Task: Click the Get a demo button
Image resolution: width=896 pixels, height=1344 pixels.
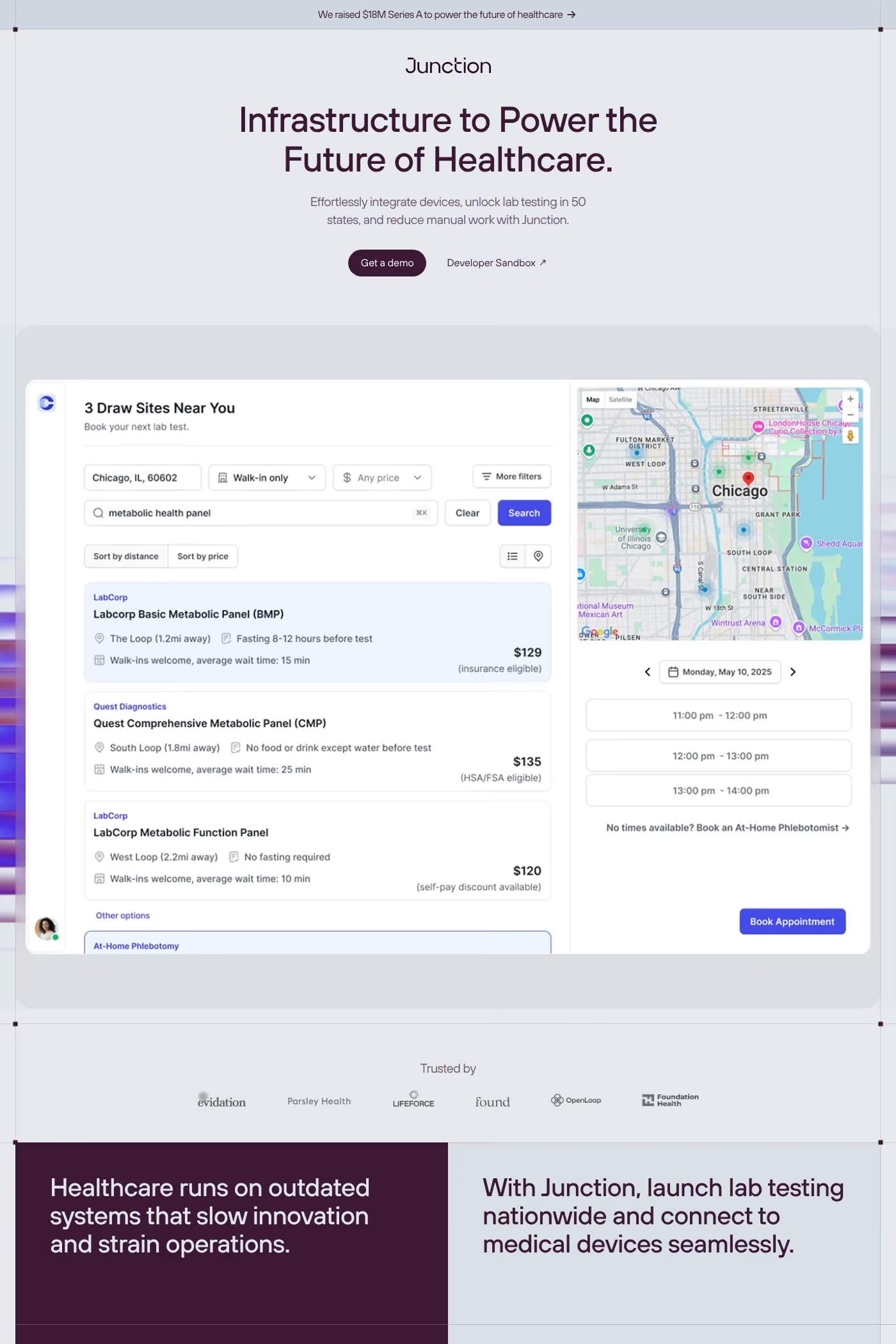Action: point(387,263)
